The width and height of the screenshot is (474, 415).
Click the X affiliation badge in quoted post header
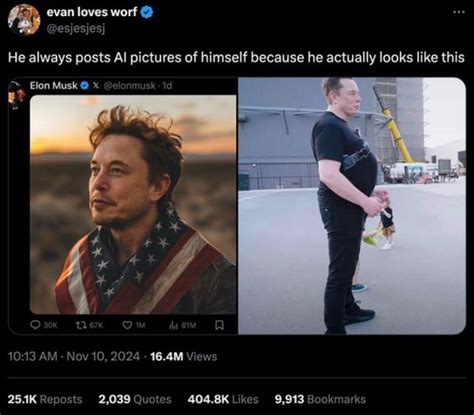(96, 86)
